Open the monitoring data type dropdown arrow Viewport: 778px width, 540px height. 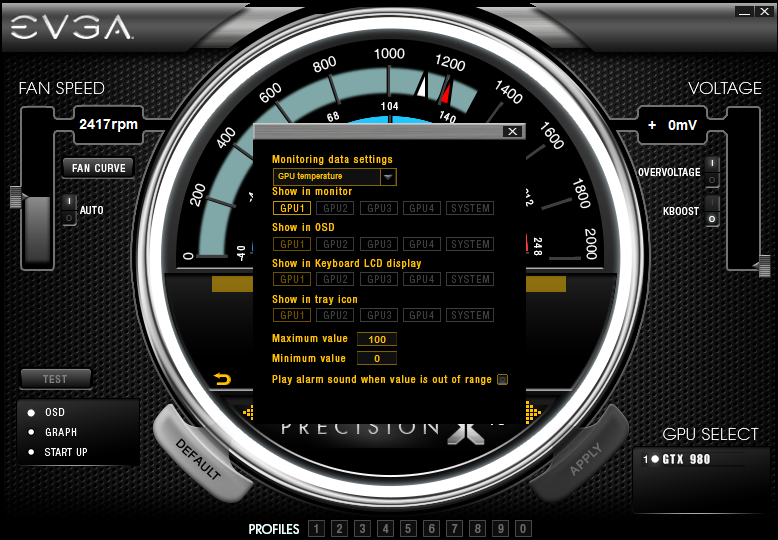click(388, 177)
